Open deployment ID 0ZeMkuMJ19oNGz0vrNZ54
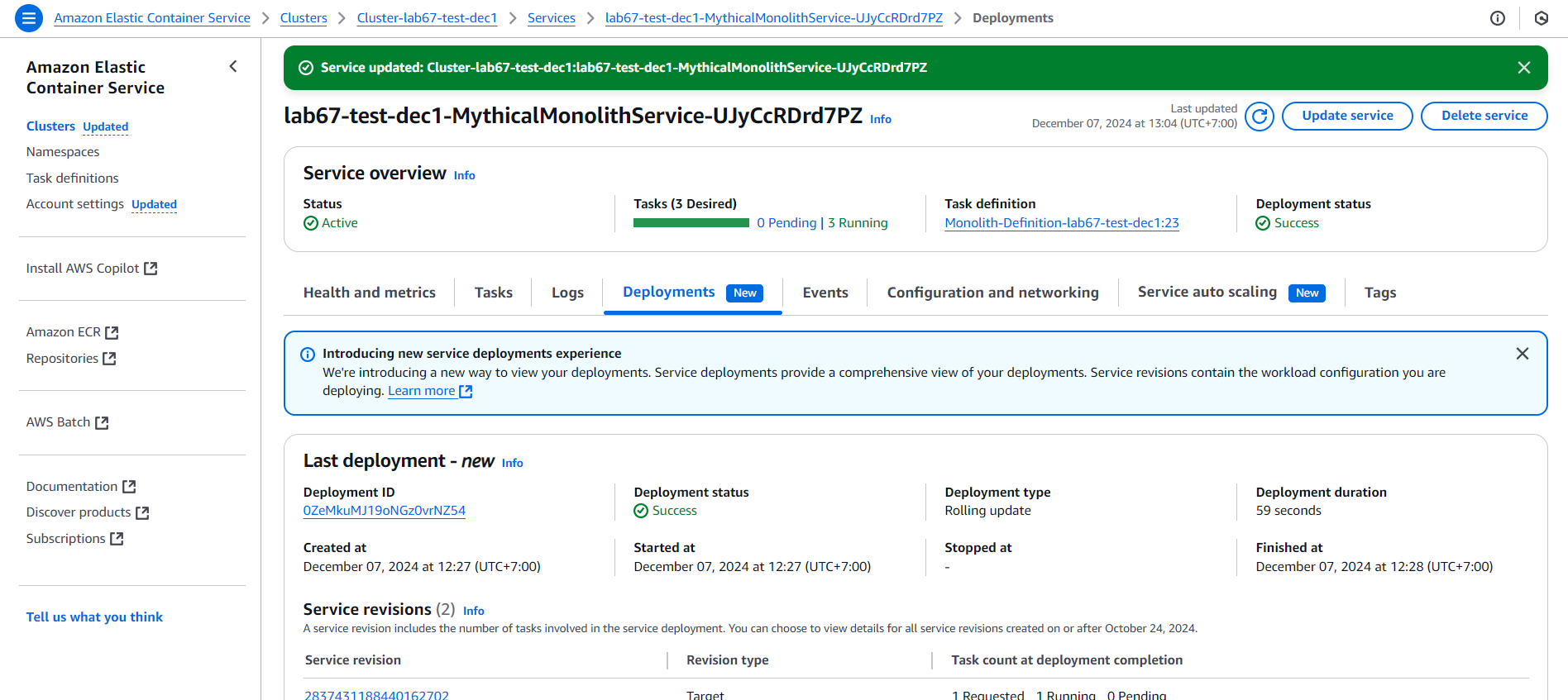This screenshot has width=1568, height=700. click(385, 511)
